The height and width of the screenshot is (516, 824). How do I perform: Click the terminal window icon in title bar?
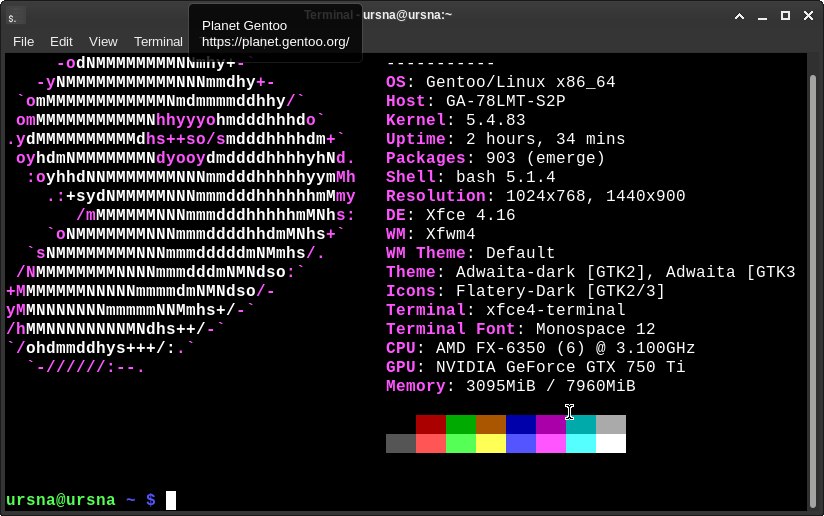[x=14, y=17]
